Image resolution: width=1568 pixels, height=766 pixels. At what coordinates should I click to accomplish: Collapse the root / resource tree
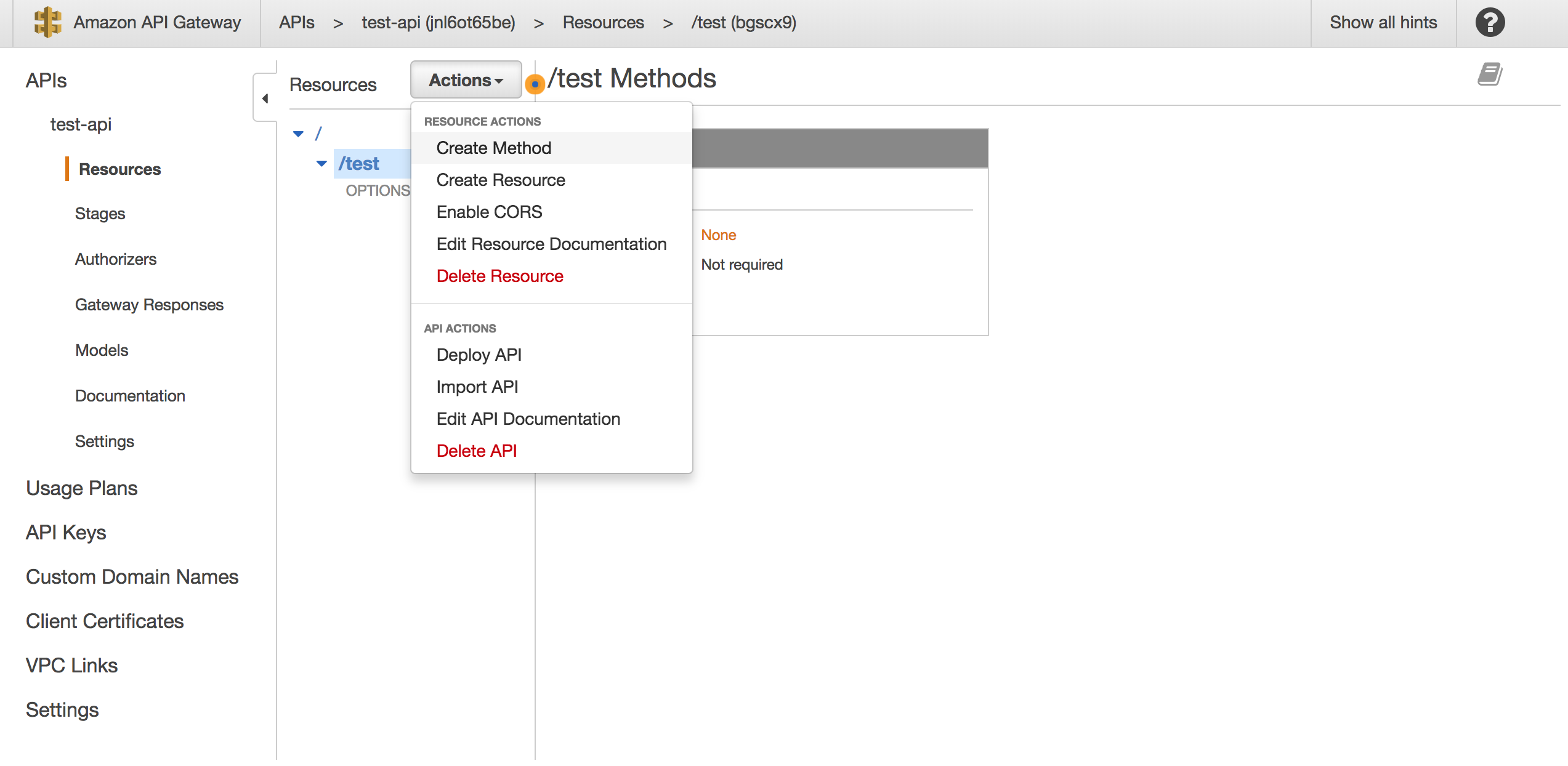(x=298, y=133)
